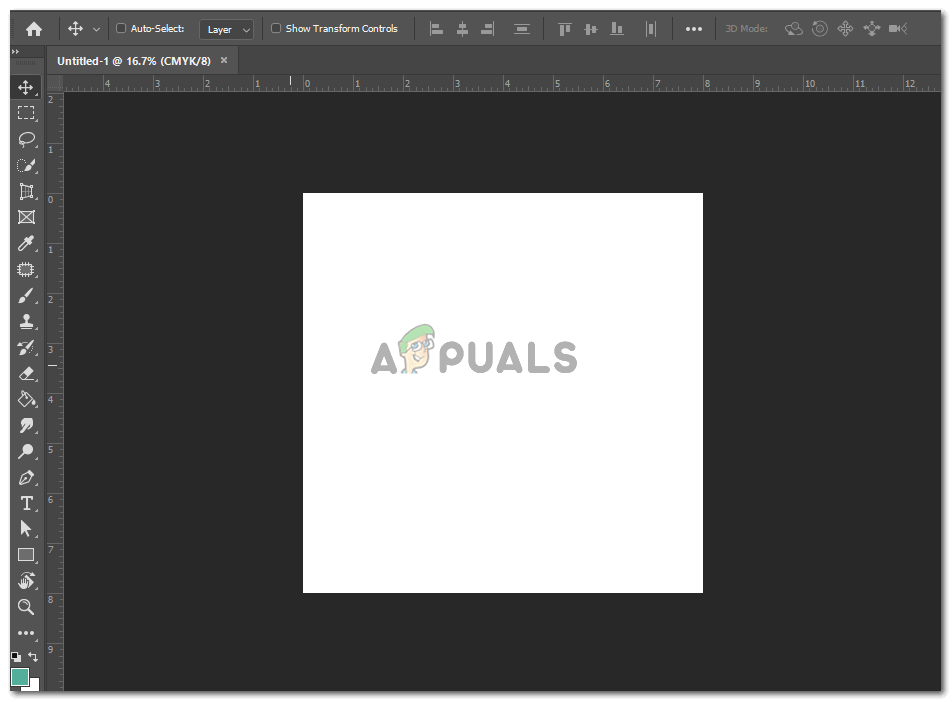Enable the Auto-Select checkbox
The image size is (952, 702).
click(x=121, y=29)
